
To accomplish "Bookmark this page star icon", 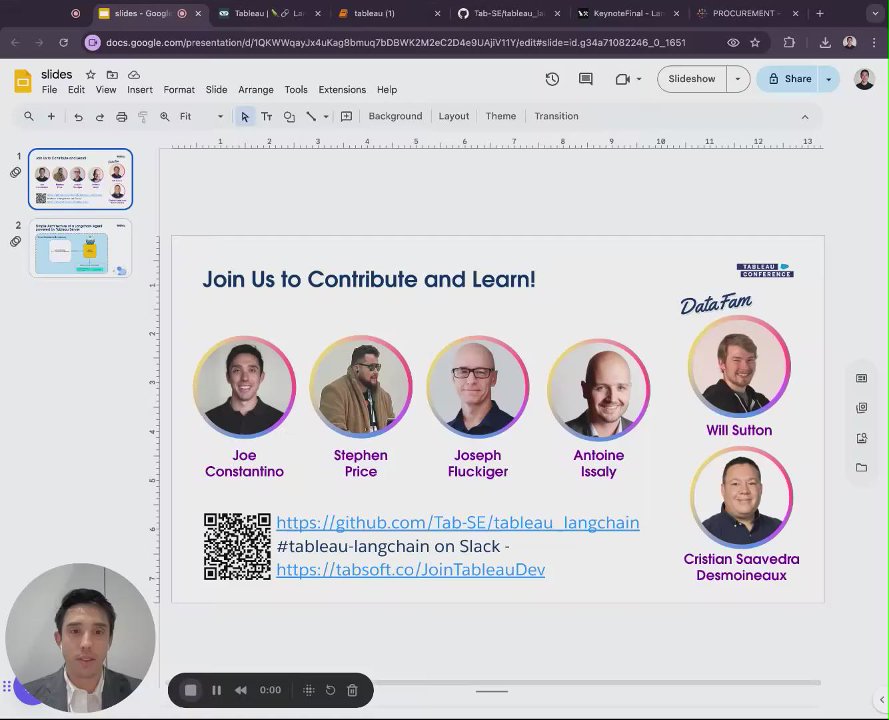I will coord(755,43).
